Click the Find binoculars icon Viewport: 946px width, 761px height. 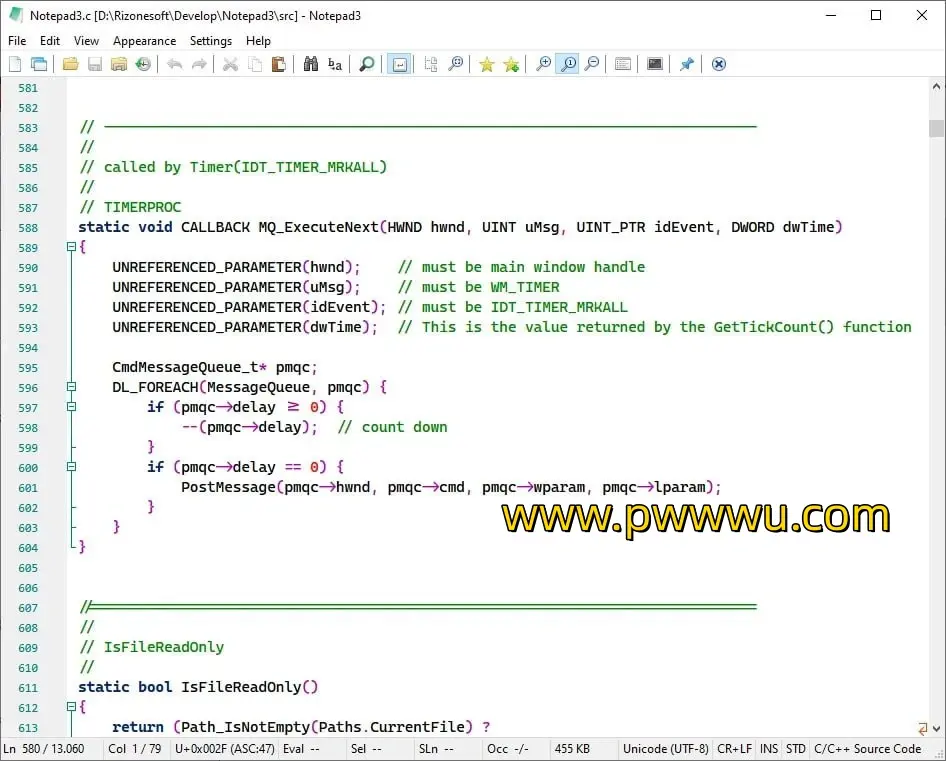pos(310,64)
